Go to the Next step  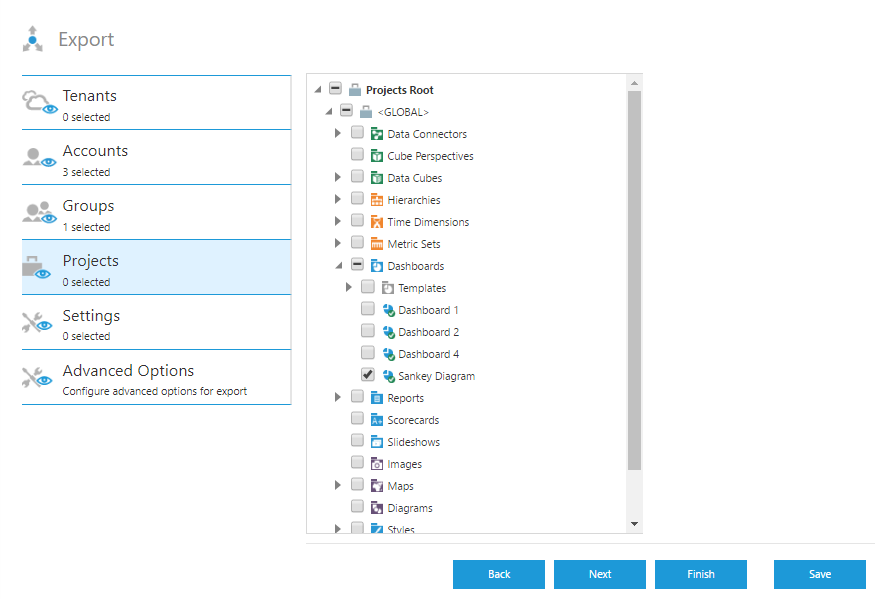(x=600, y=574)
